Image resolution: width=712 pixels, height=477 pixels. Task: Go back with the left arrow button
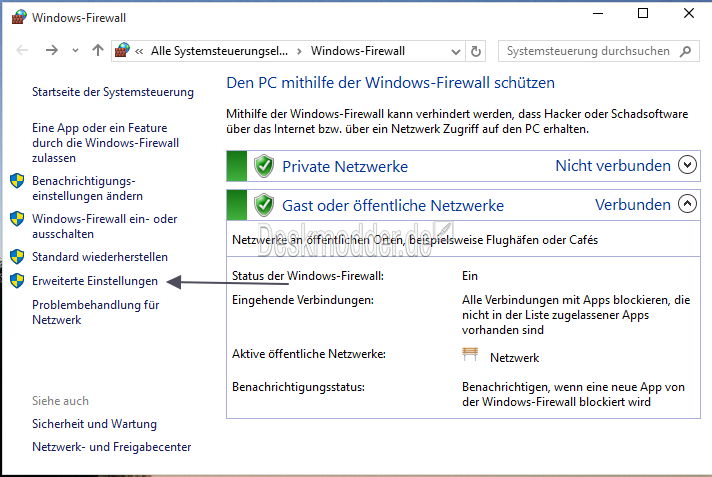pyautogui.click(x=22, y=50)
